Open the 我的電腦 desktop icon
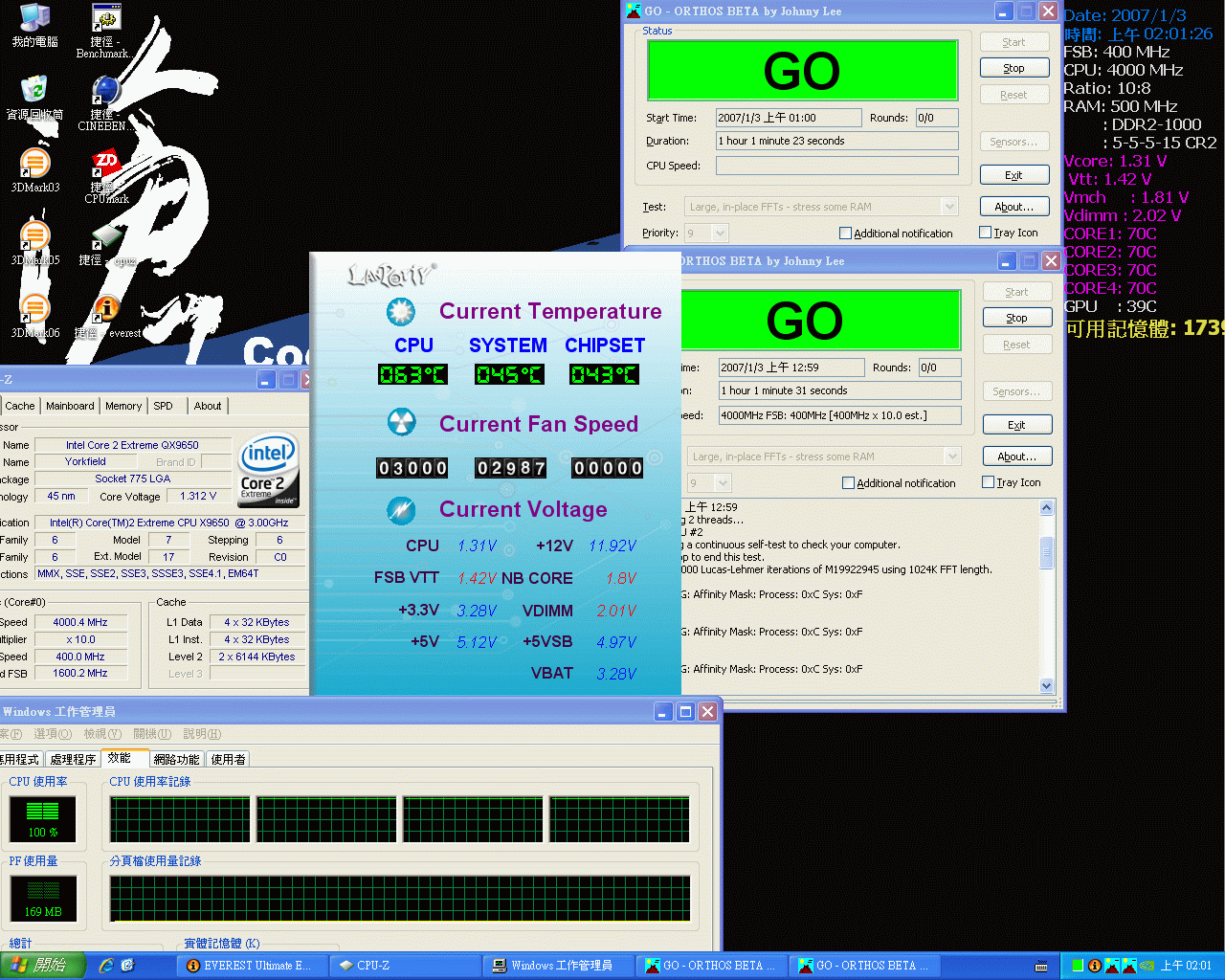1225x980 pixels. 34,17
